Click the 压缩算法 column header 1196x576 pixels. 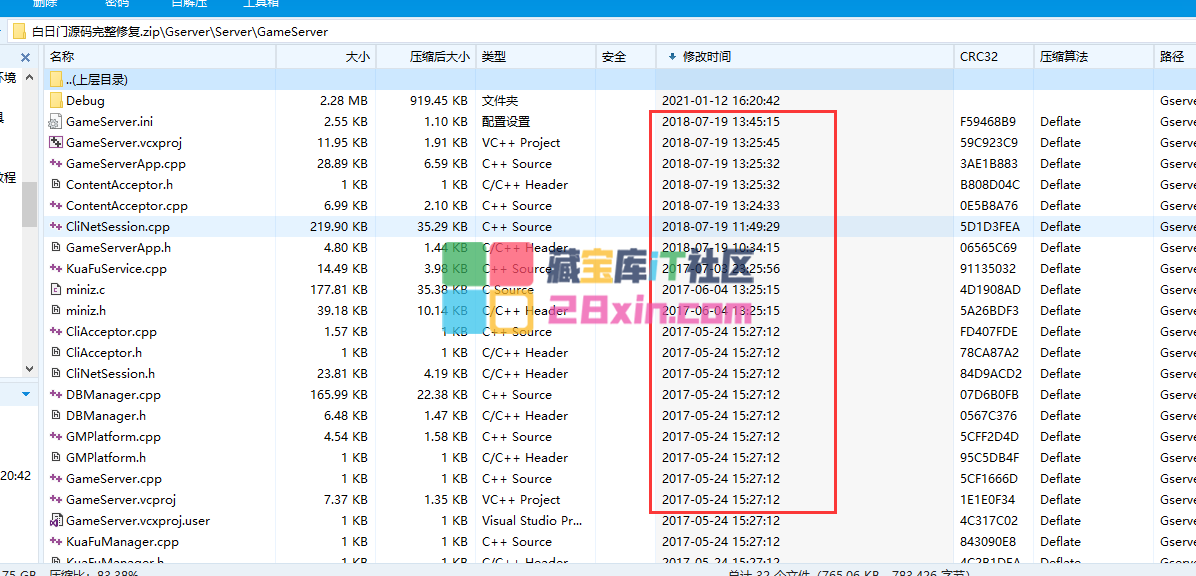[x=1064, y=57]
